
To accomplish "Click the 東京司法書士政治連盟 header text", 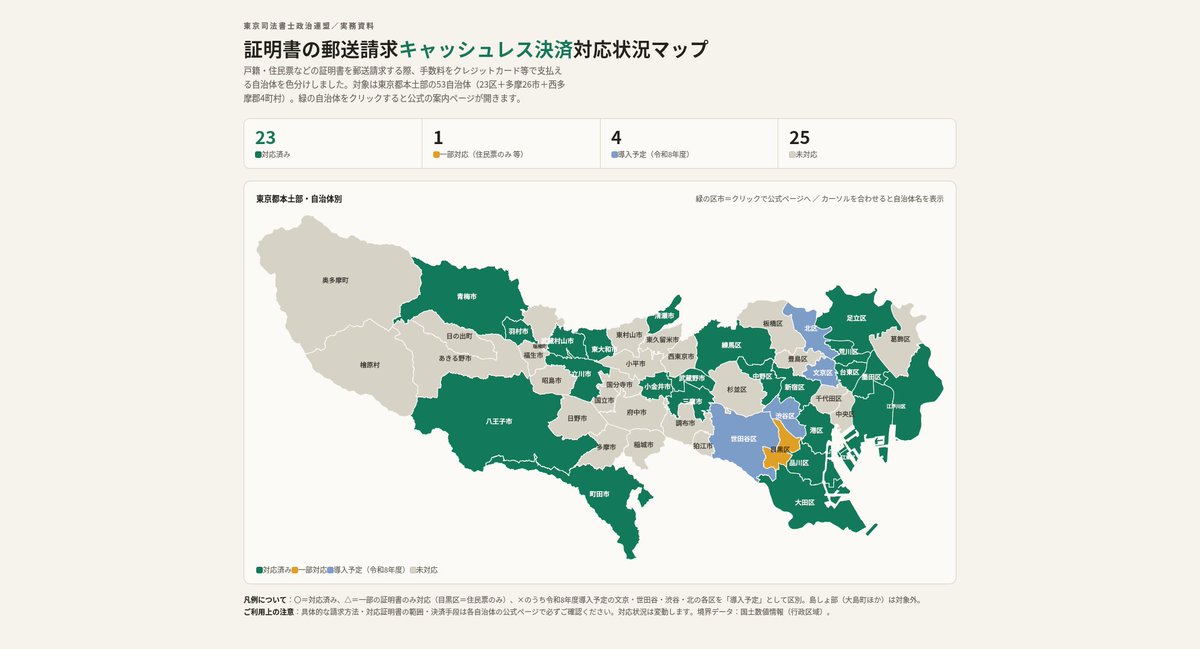I will coord(289,25).
